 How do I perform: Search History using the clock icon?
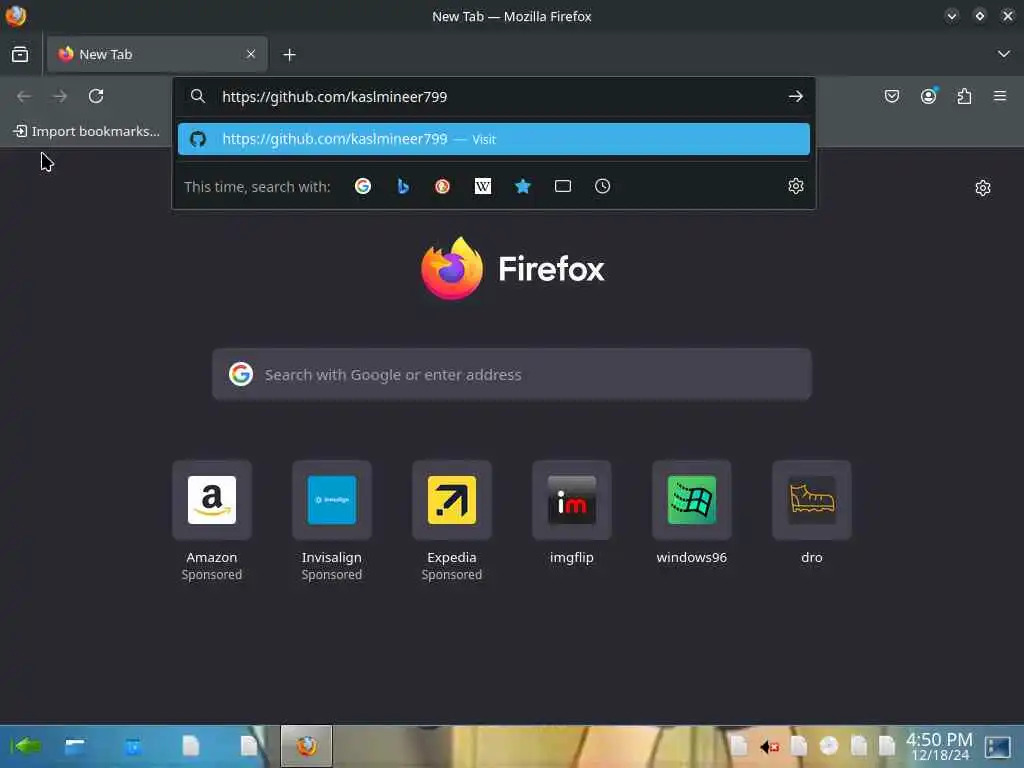[x=602, y=187]
